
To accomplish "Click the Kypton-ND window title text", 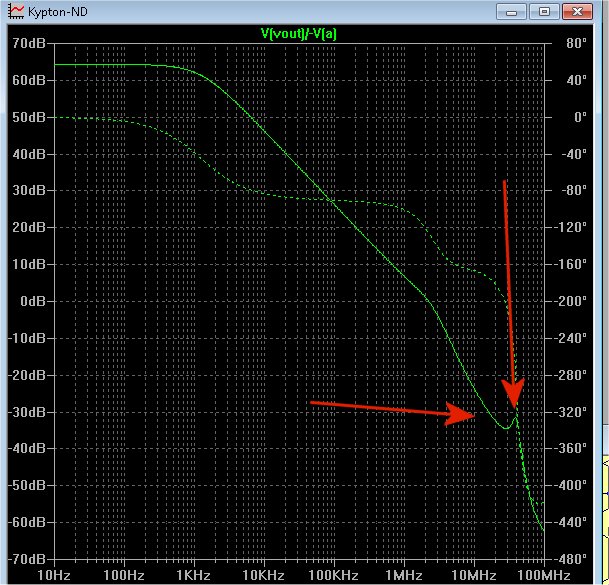I will tap(58, 12).
